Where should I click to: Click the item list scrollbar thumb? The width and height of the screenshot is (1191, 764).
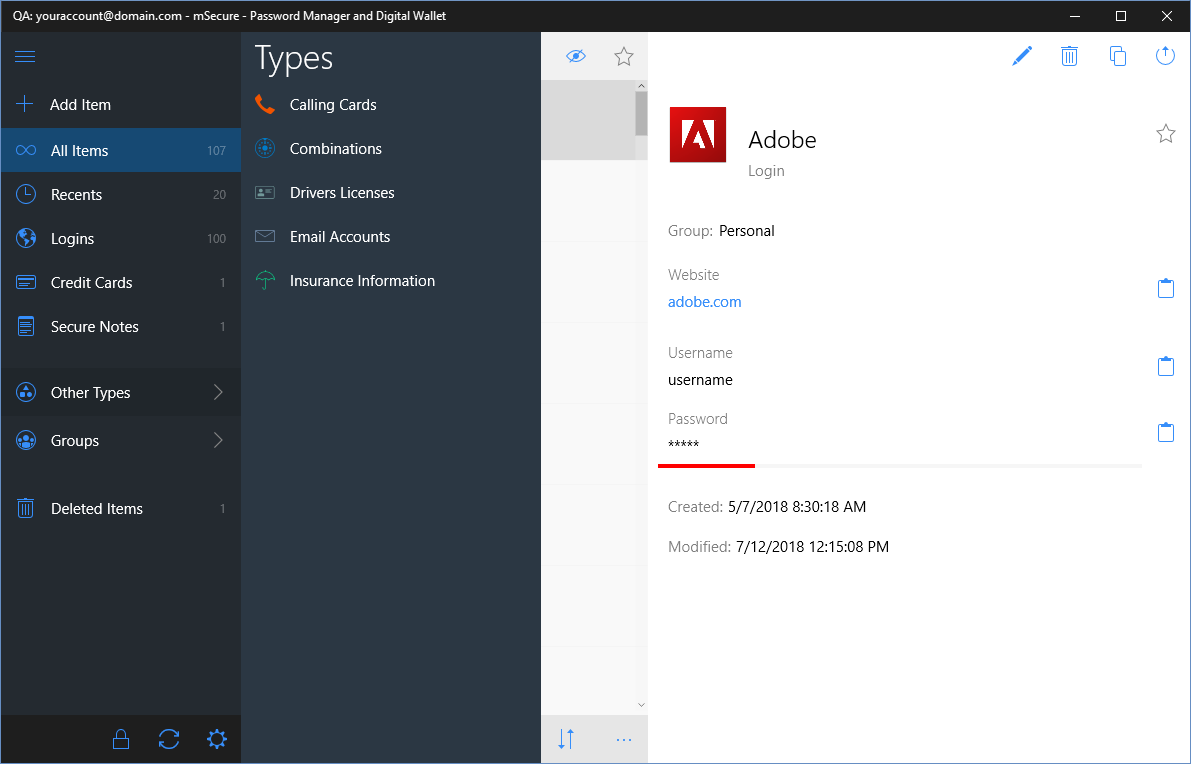[x=641, y=114]
